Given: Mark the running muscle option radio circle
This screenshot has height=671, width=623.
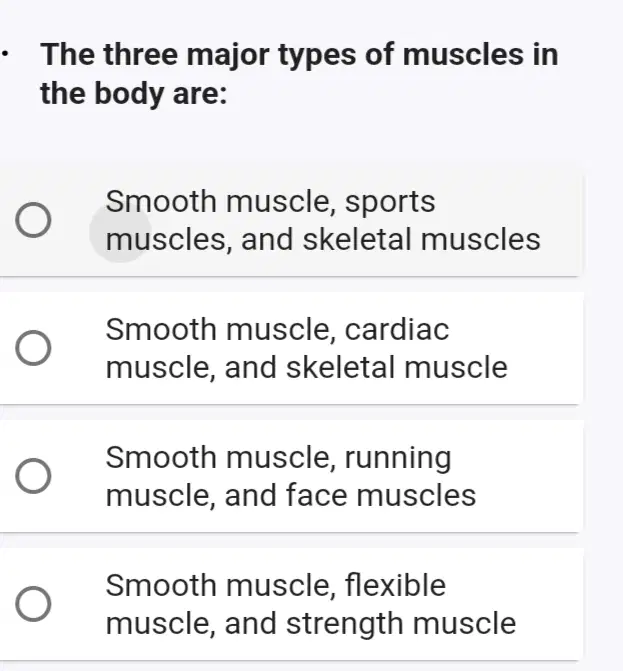Looking at the screenshot, I should (33, 476).
